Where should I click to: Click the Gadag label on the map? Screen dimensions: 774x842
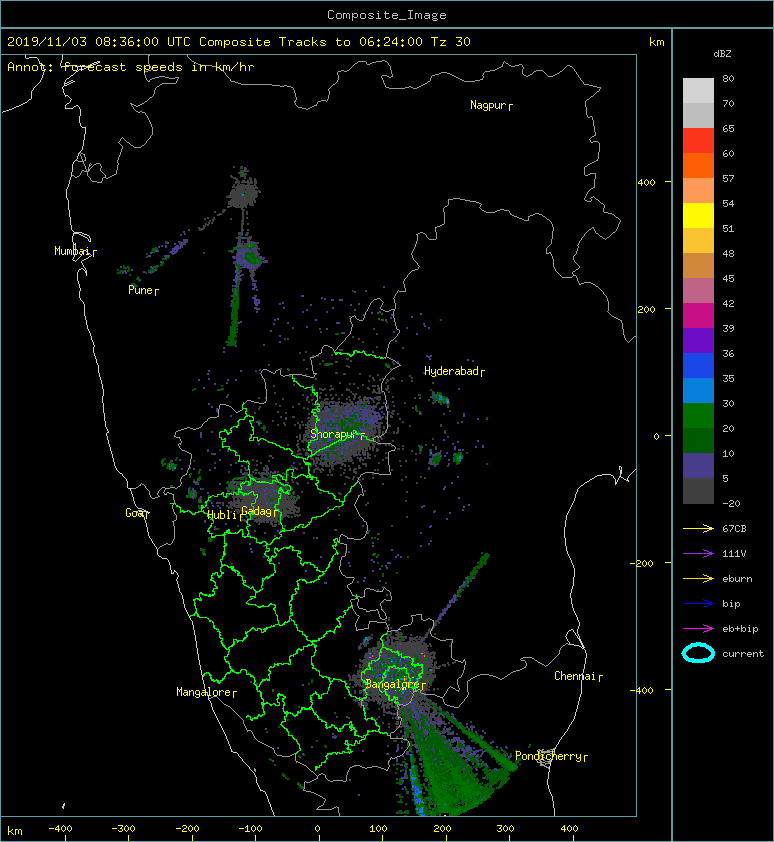pos(257,511)
